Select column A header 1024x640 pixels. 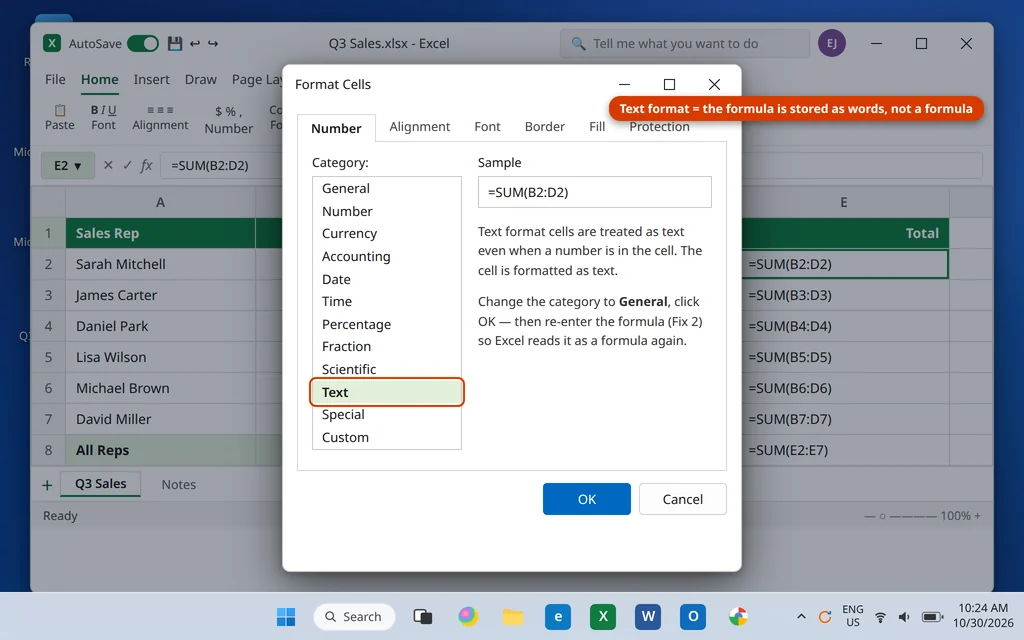click(x=160, y=202)
